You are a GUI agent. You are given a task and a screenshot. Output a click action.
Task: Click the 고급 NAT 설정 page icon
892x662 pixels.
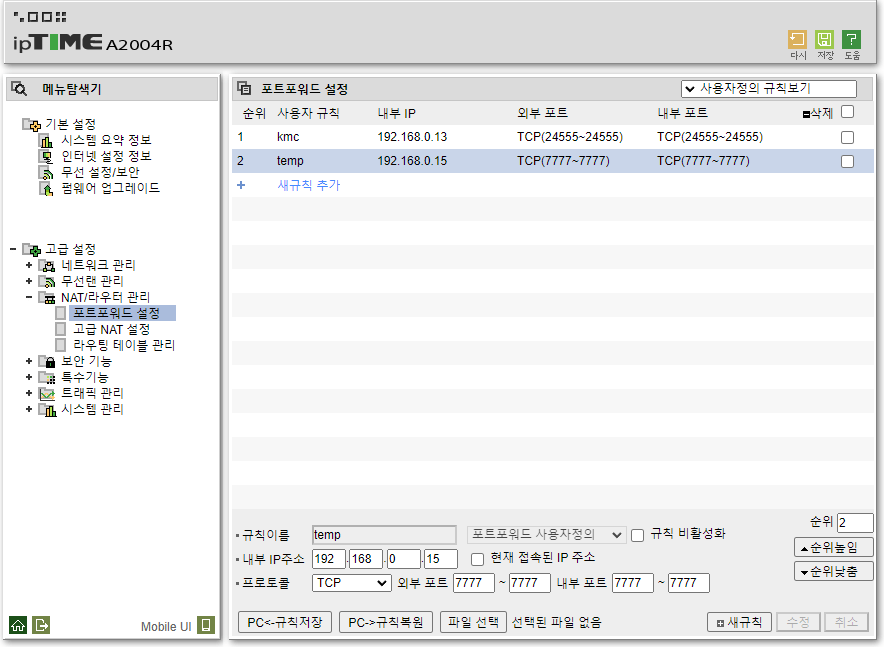pyautogui.click(x=61, y=329)
